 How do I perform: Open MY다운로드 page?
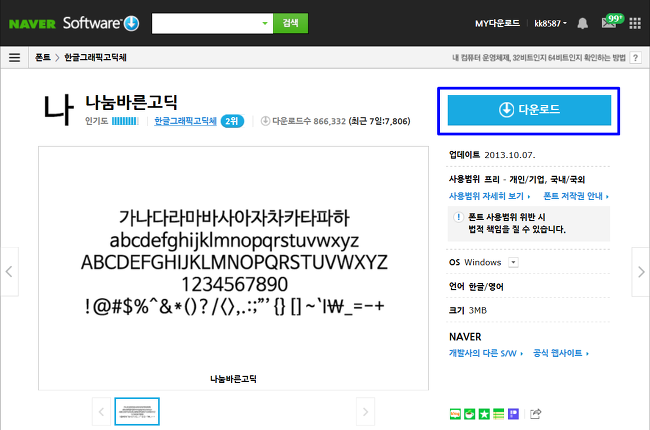tap(497, 23)
